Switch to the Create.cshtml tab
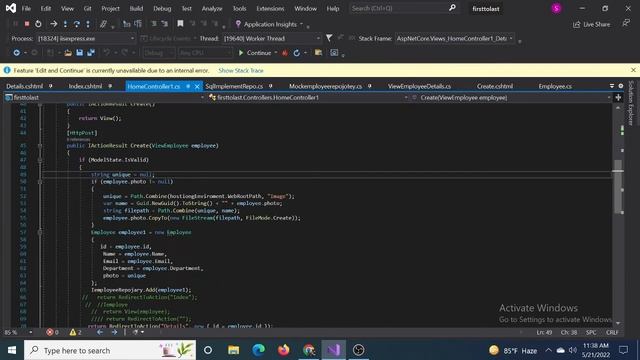The height and width of the screenshot is (360, 640). [495, 86]
